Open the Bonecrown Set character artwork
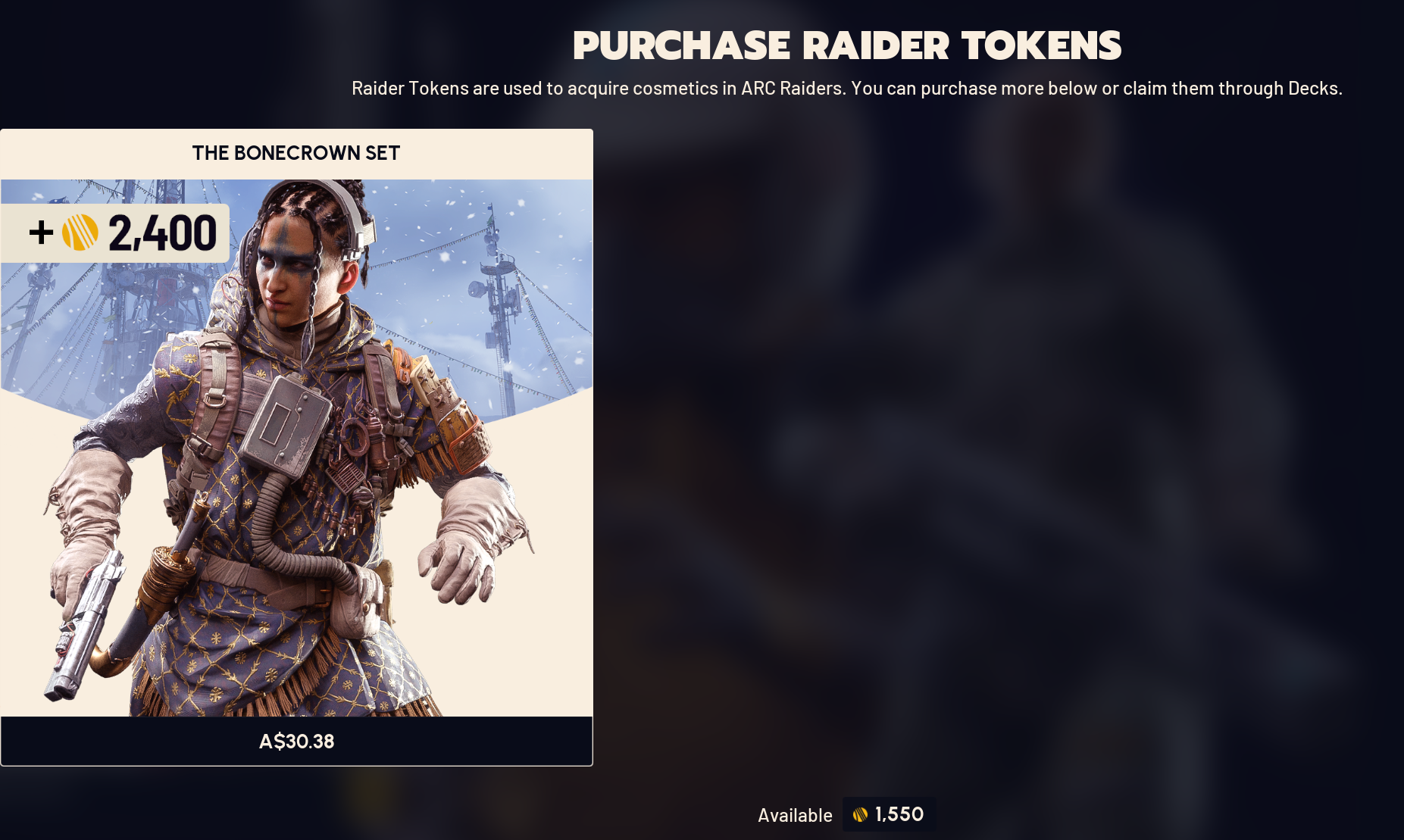The width and height of the screenshot is (1404, 840). [296, 448]
